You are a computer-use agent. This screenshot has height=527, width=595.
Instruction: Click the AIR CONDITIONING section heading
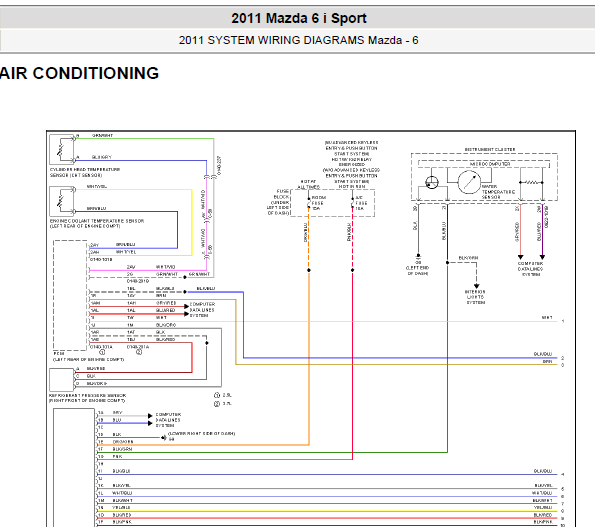click(x=79, y=73)
